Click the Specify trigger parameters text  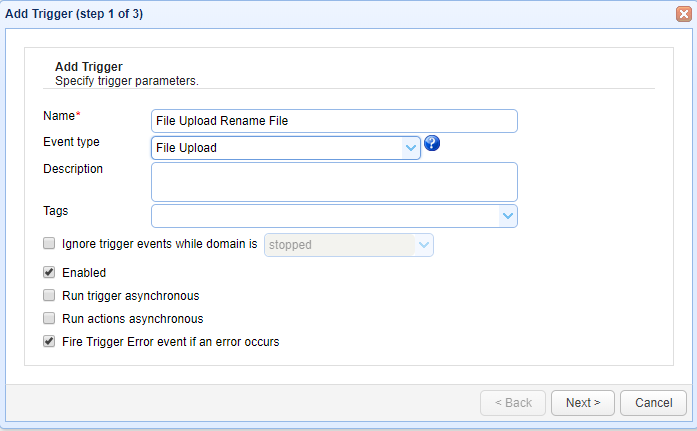135,80
